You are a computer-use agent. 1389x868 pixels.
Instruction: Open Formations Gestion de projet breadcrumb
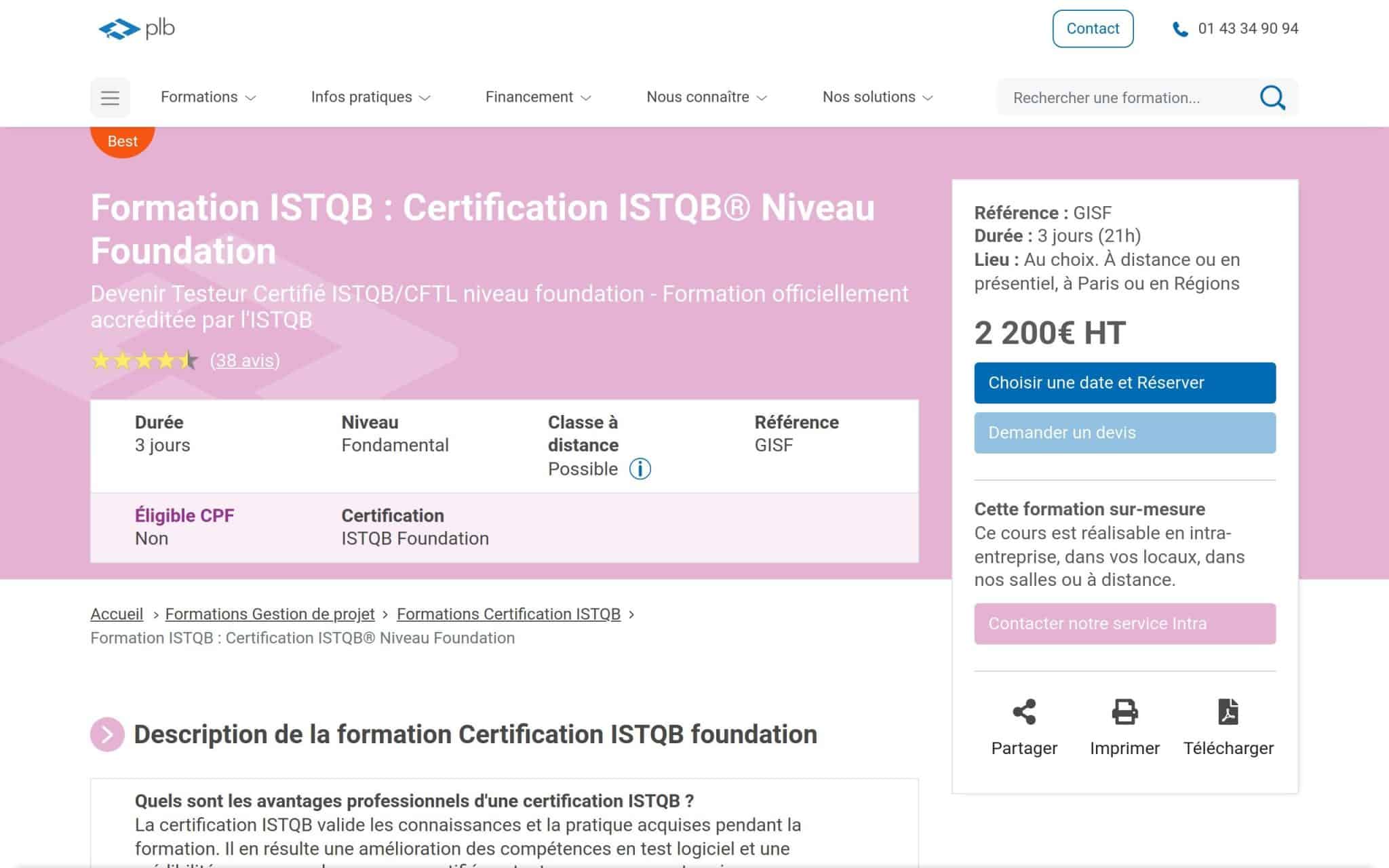(270, 614)
